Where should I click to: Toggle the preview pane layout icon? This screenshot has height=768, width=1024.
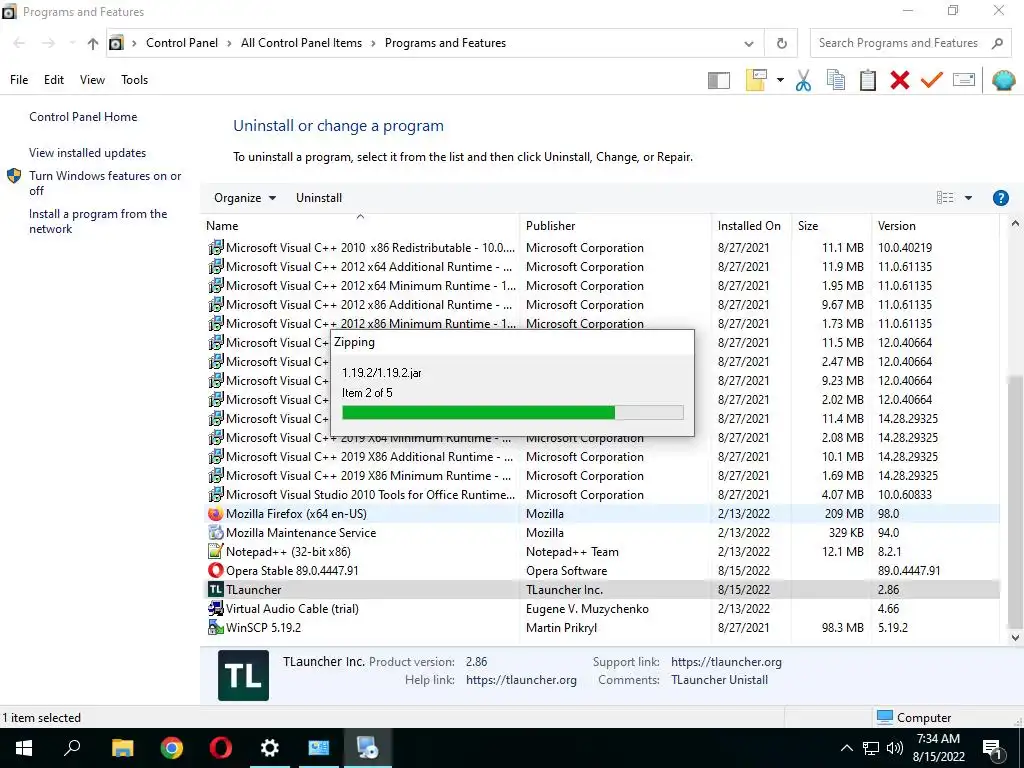(x=718, y=80)
